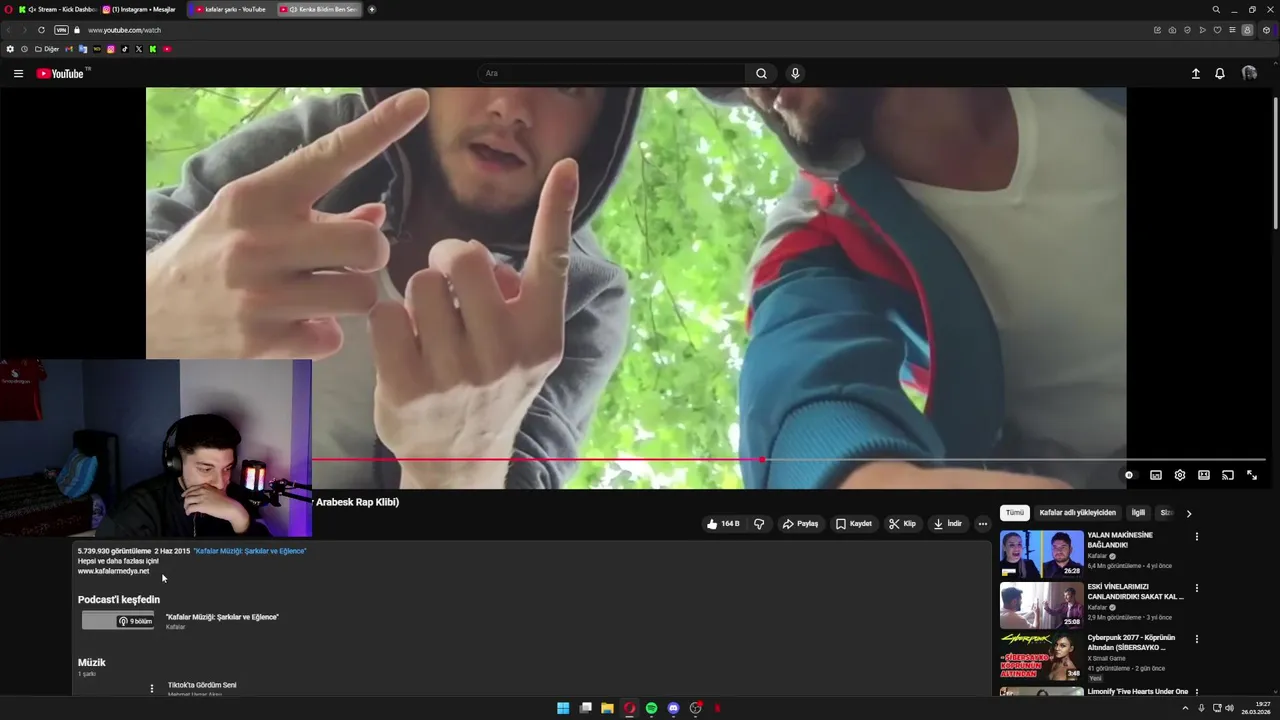Select the Tümü filter chip
This screenshot has height=720, width=1280.
tap(1015, 513)
